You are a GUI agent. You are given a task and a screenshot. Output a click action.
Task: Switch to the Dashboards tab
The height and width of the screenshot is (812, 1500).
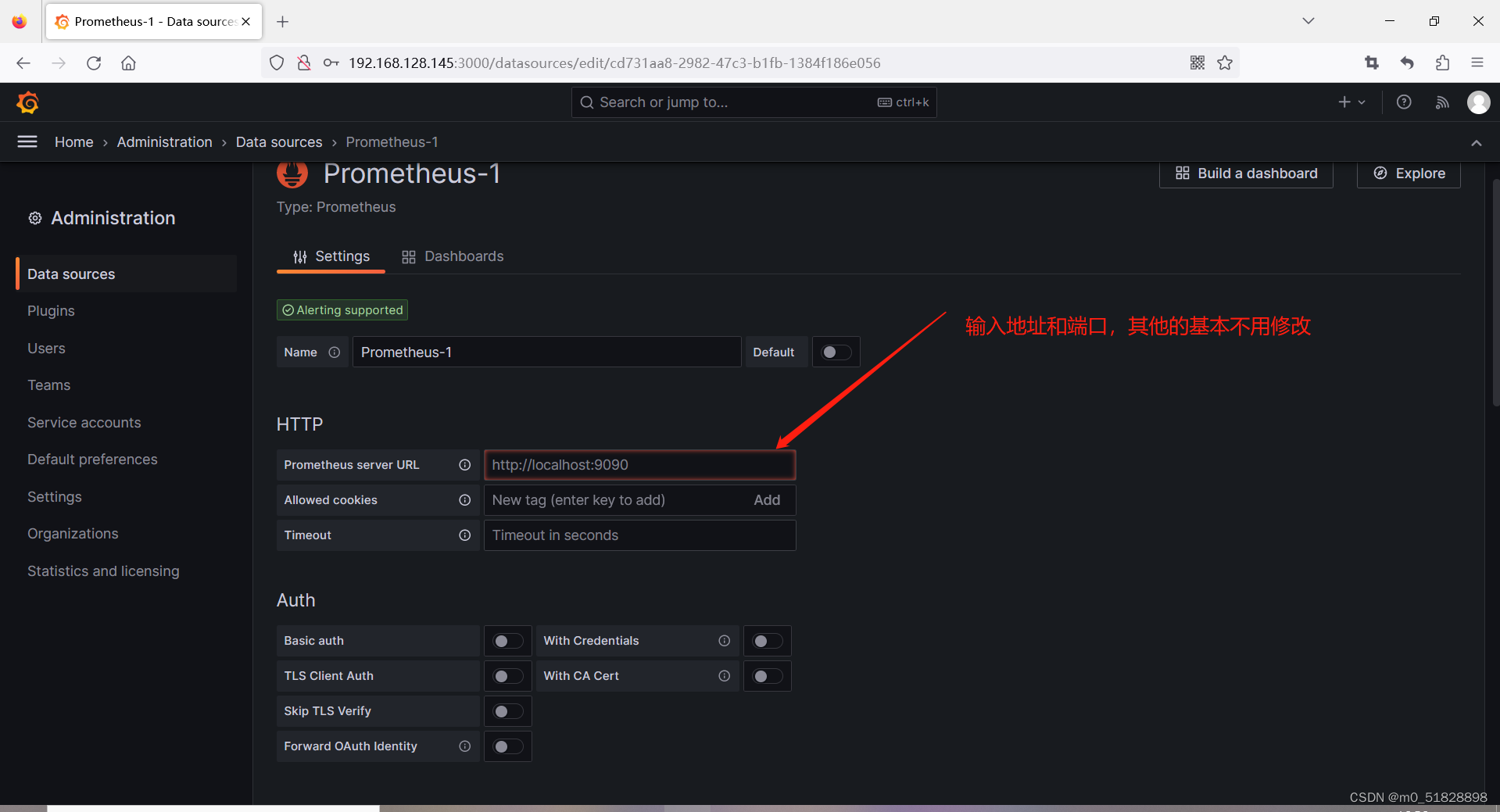(453, 256)
